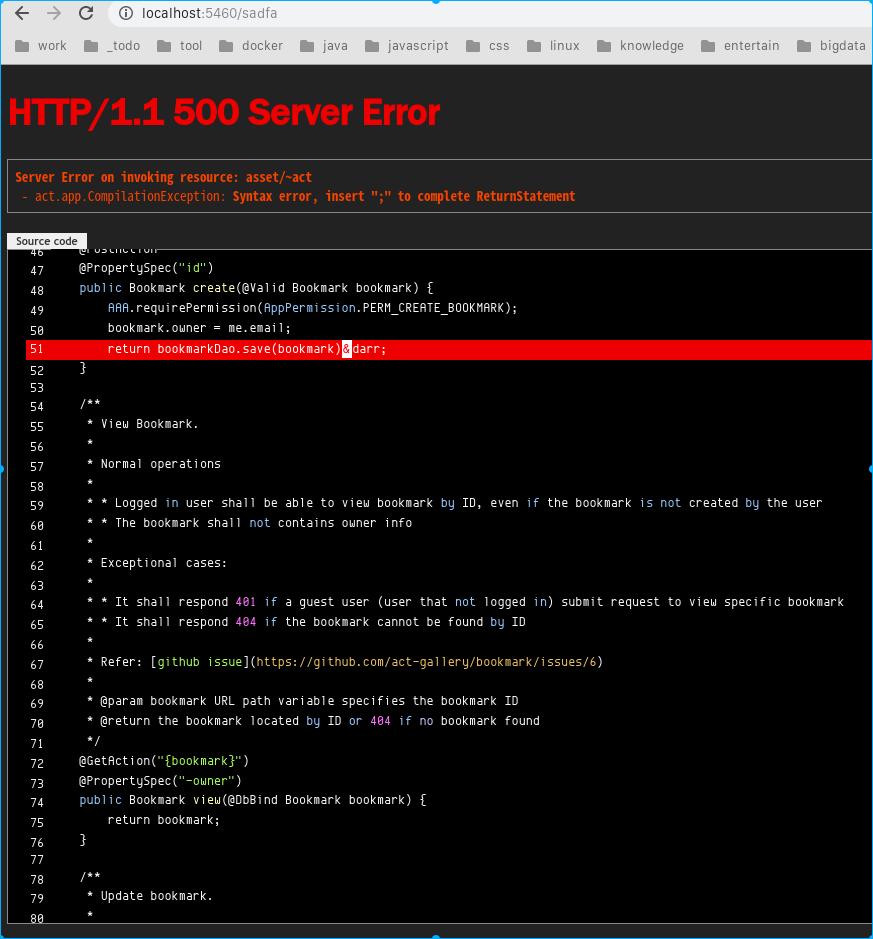Open the knowledge bookmarks folder

(641, 46)
